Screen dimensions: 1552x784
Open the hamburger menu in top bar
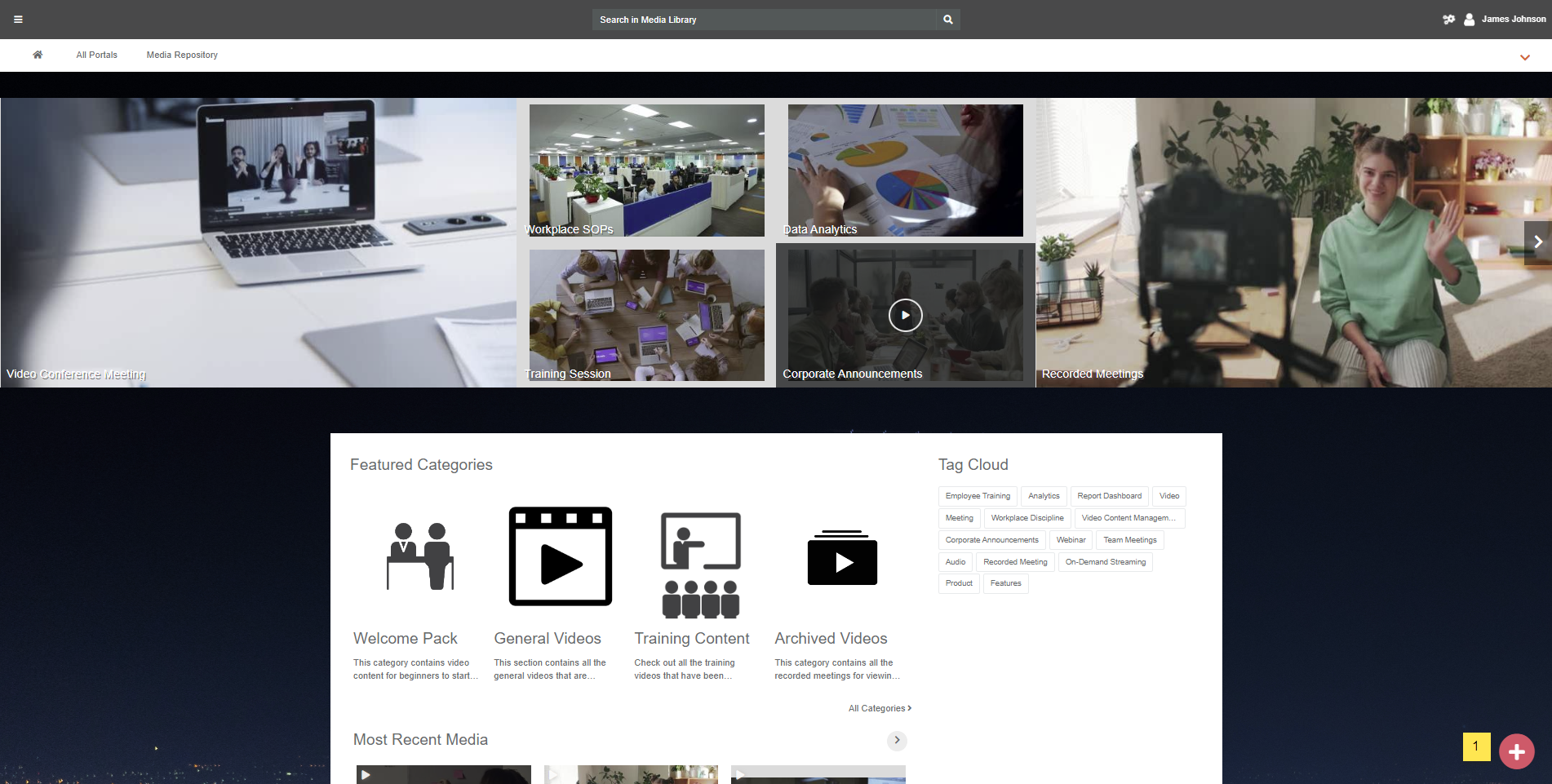pos(18,20)
